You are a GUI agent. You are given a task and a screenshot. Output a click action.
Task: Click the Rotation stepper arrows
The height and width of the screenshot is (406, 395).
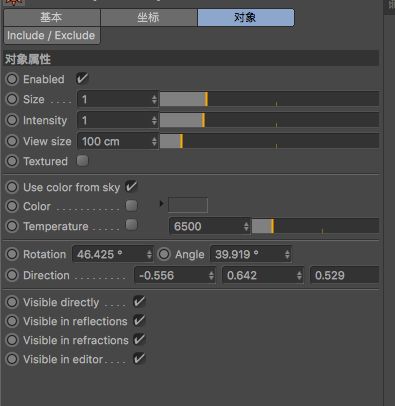tap(149, 255)
